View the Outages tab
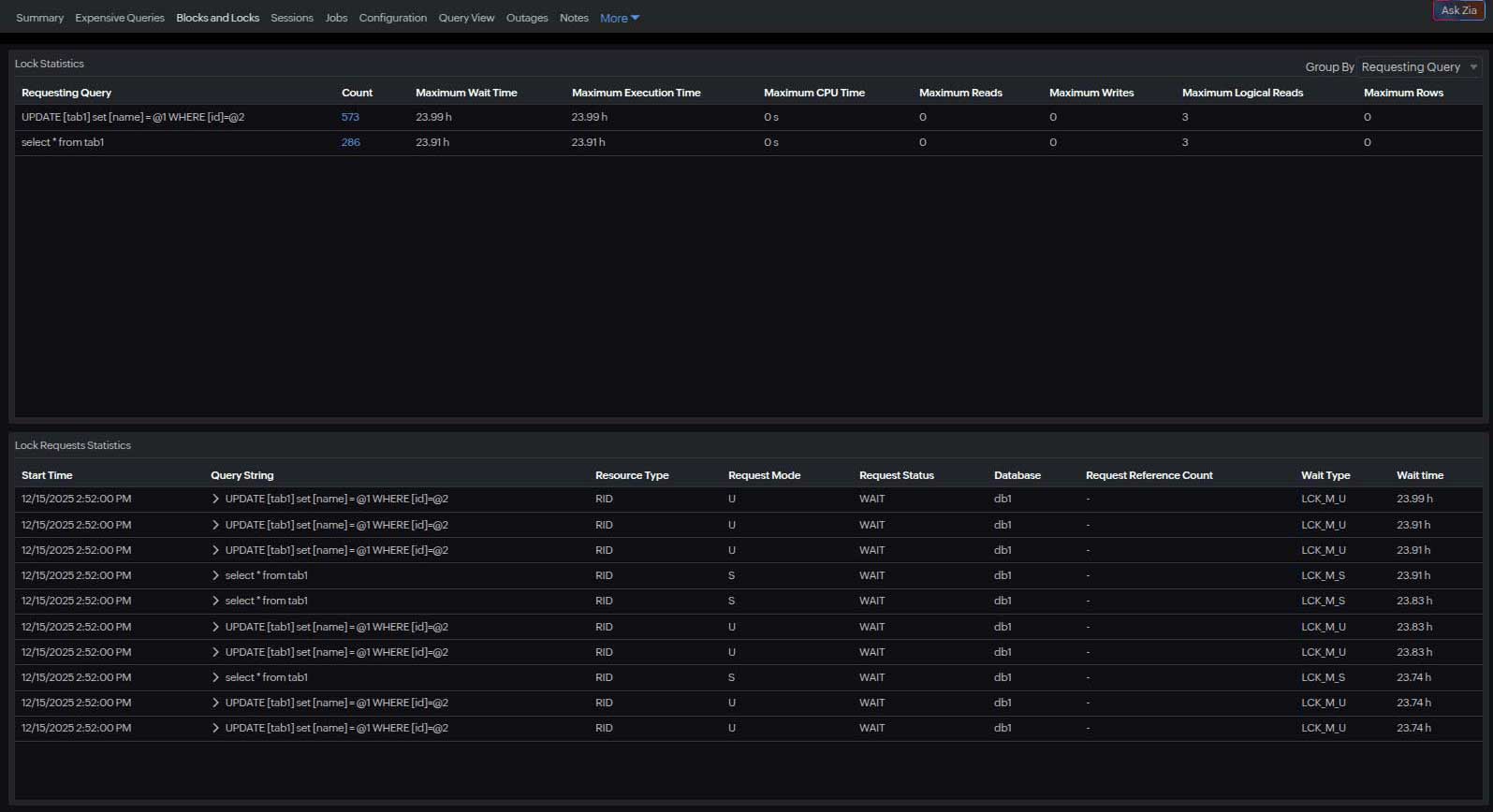The width and height of the screenshot is (1493, 812). click(x=527, y=18)
